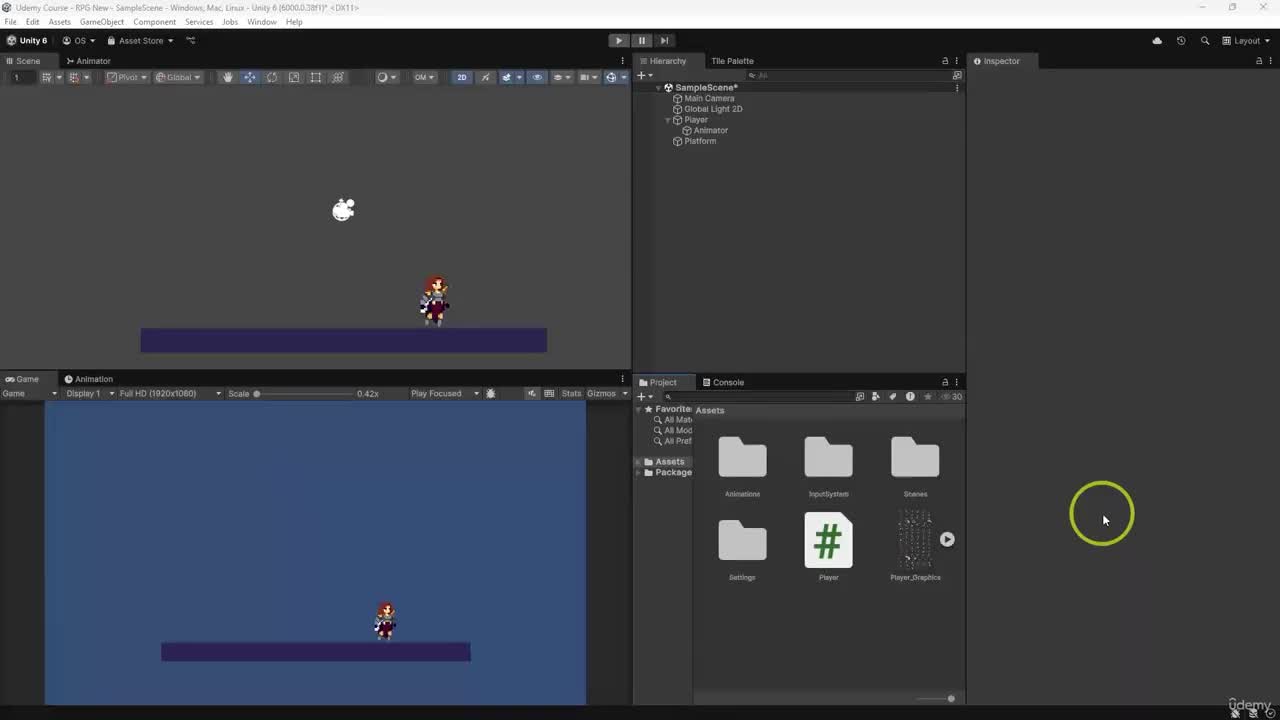This screenshot has width=1280, height=720.
Task: Click the Play button
Action: (619, 41)
